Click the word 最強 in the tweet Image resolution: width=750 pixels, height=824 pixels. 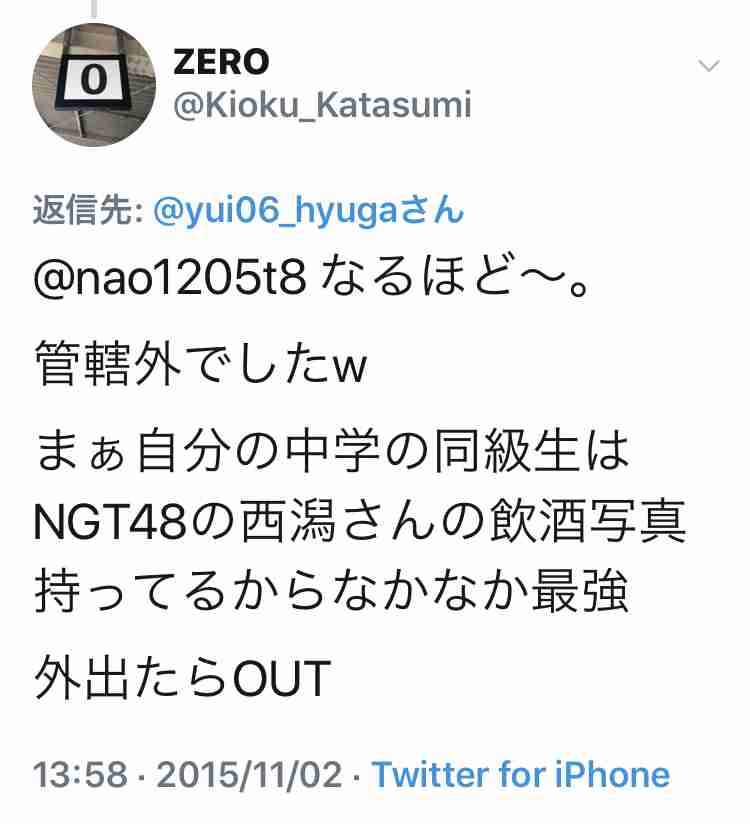click(581, 591)
